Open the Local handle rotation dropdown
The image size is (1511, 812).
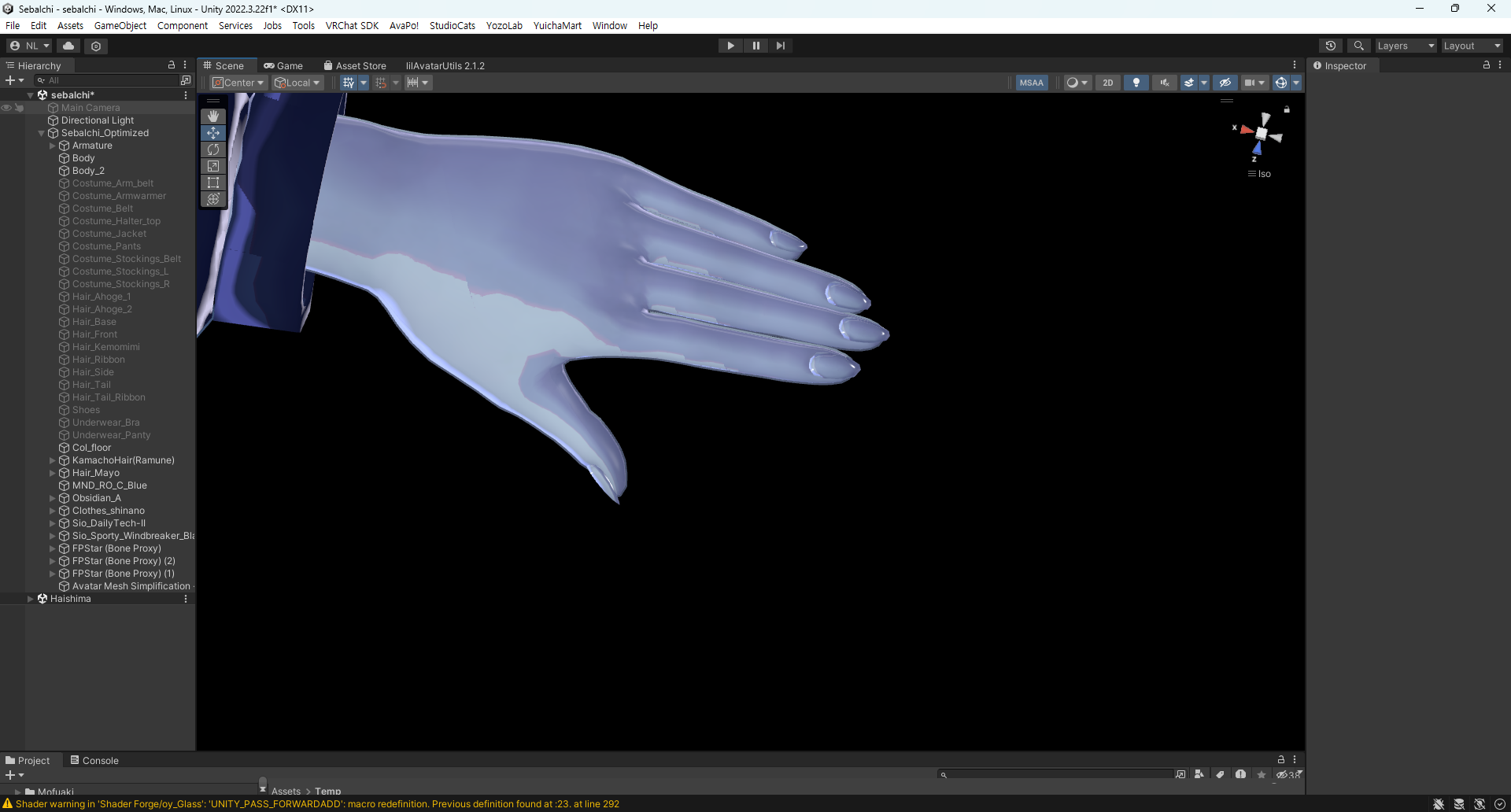coord(297,83)
